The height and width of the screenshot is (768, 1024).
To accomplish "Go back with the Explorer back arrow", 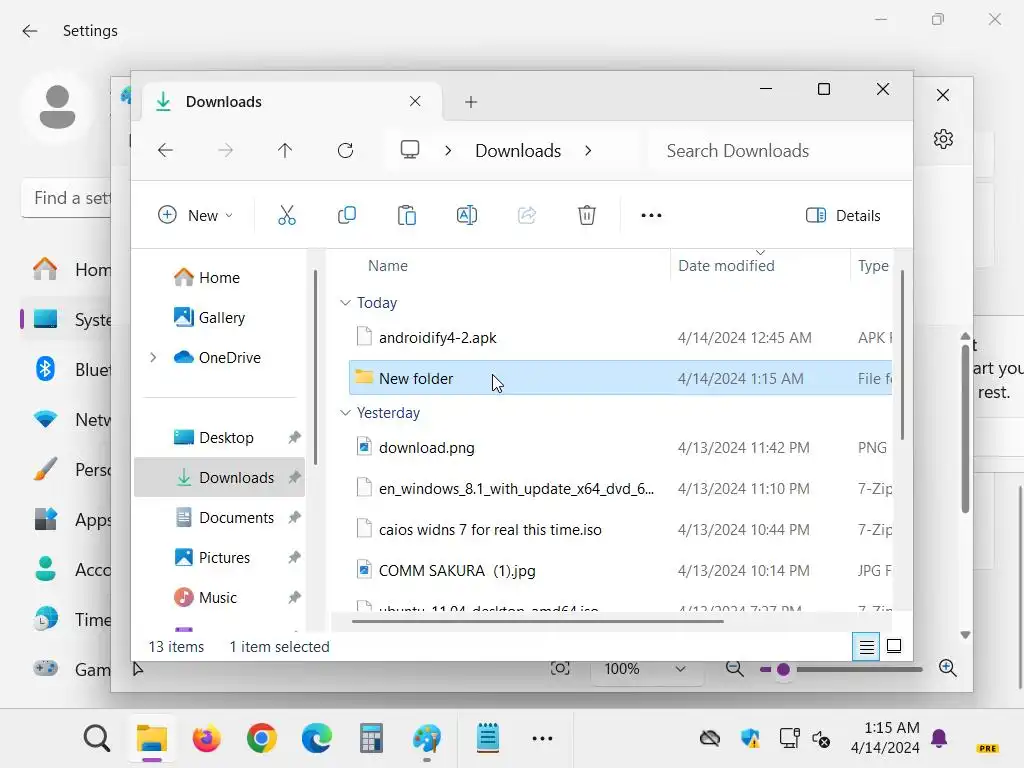I will click(165, 151).
